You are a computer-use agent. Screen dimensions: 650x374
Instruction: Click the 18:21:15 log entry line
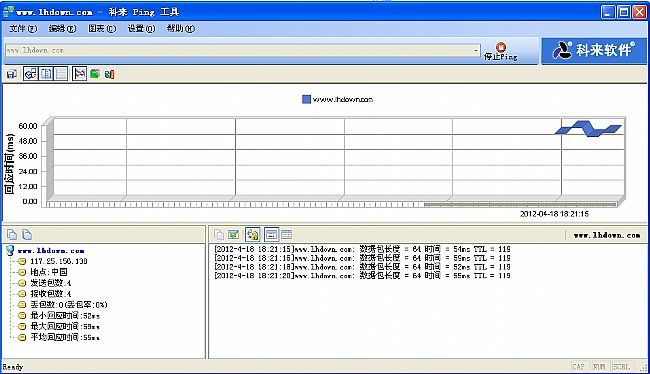click(x=362, y=249)
